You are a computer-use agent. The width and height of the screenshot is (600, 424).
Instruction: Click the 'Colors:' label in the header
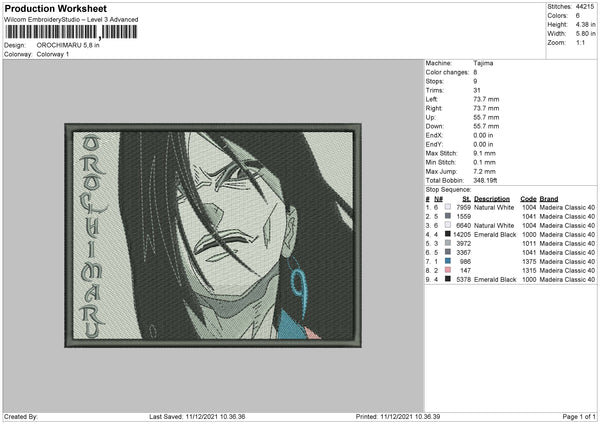click(558, 16)
